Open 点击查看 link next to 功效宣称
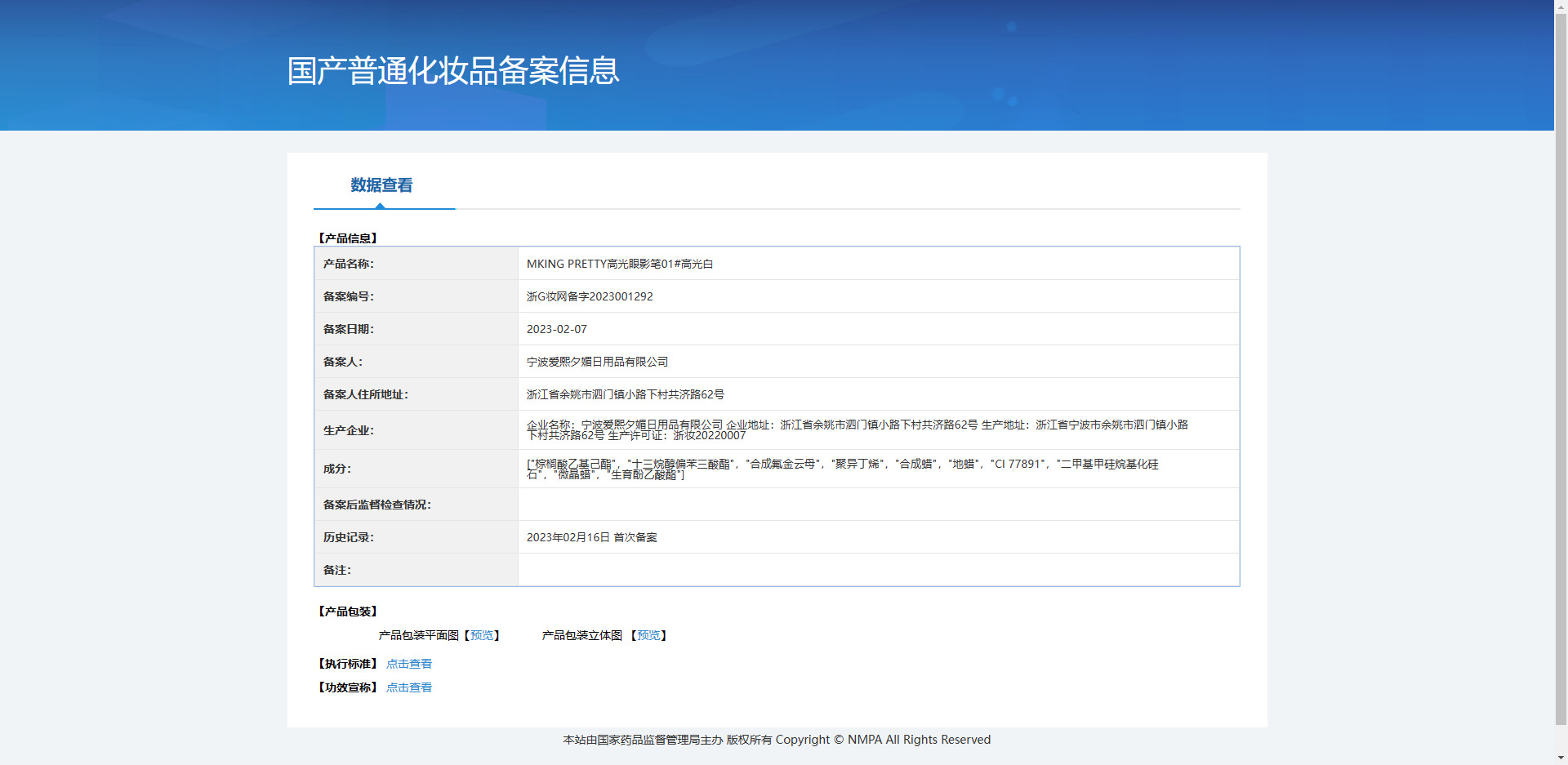Viewport: 1568px width, 765px height. point(409,687)
